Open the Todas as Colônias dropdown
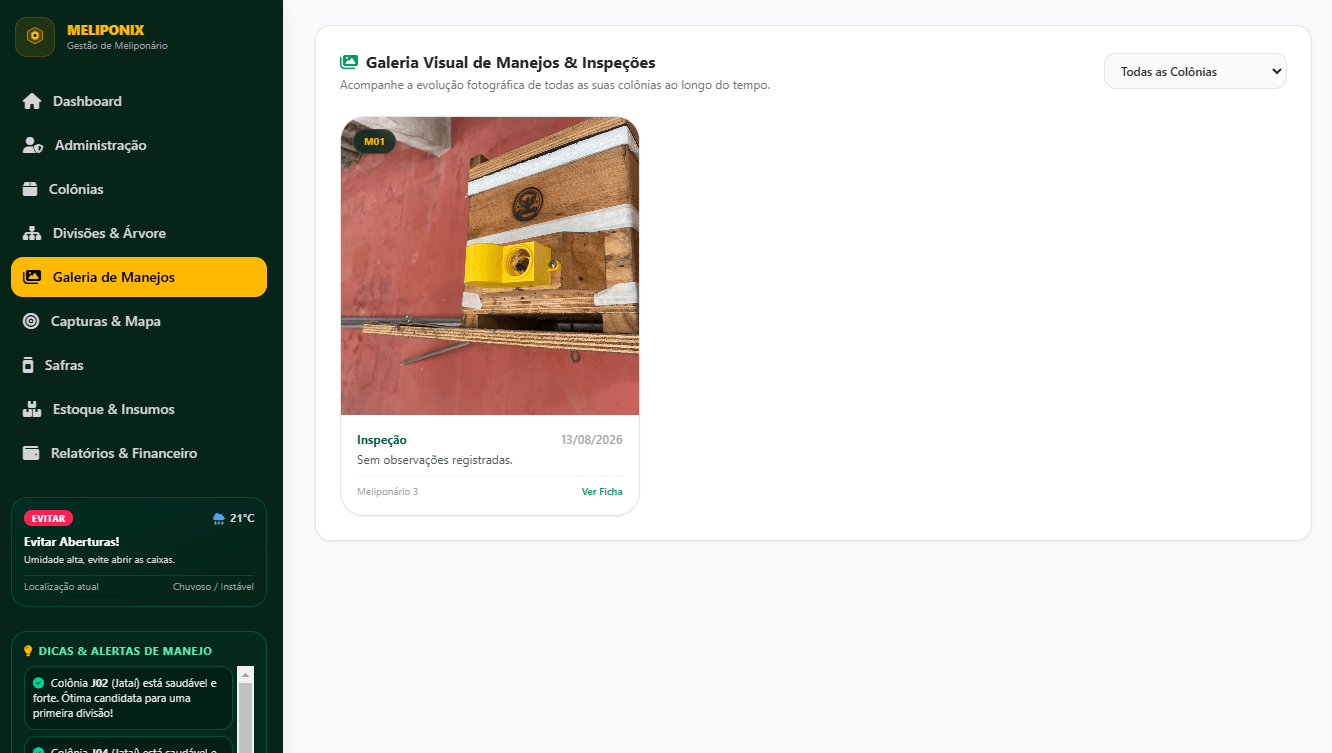The width and height of the screenshot is (1332, 753). [1195, 71]
